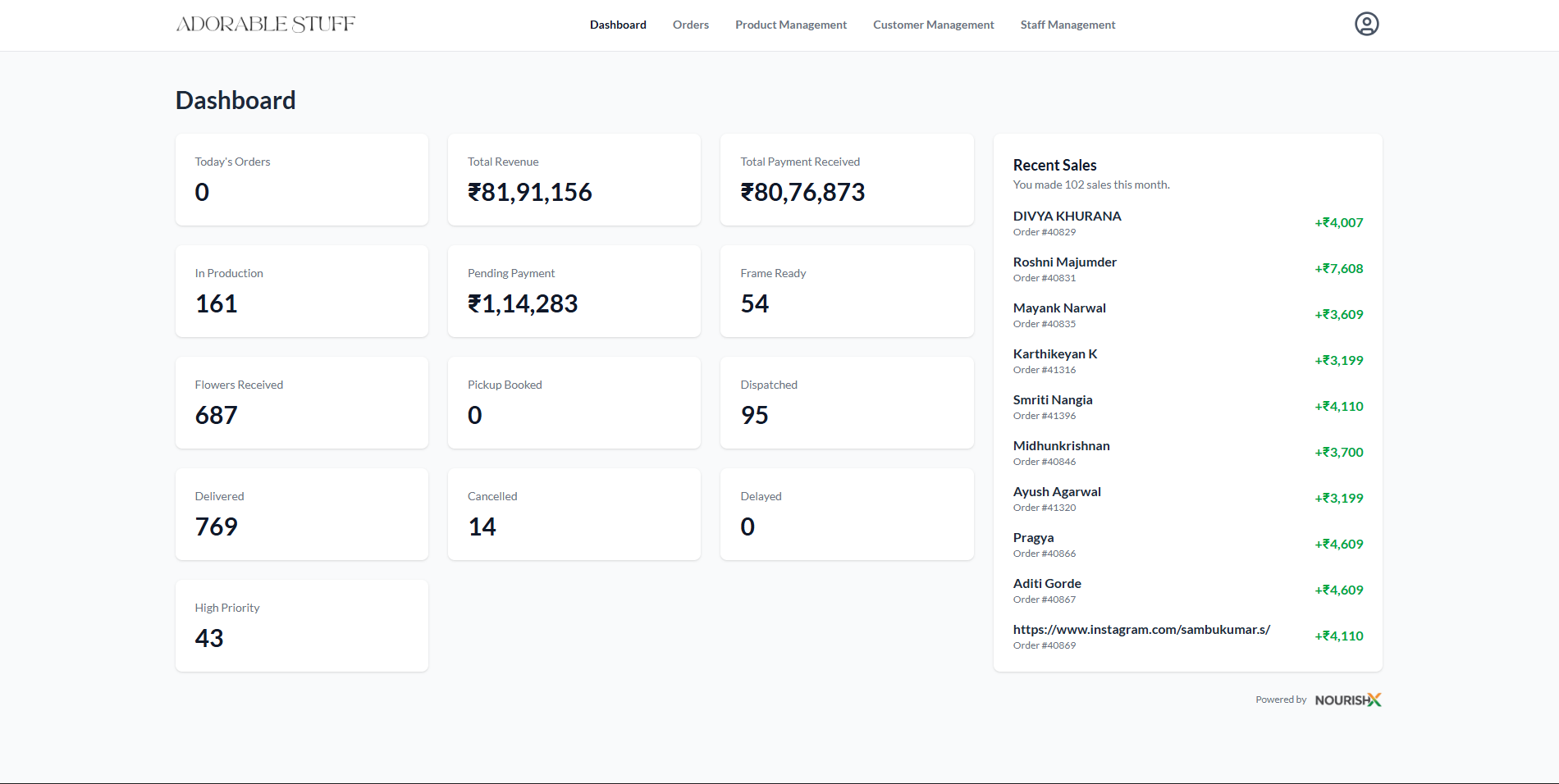Open Staff Management
Screen dimensions: 1559x784
[1068, 25]
